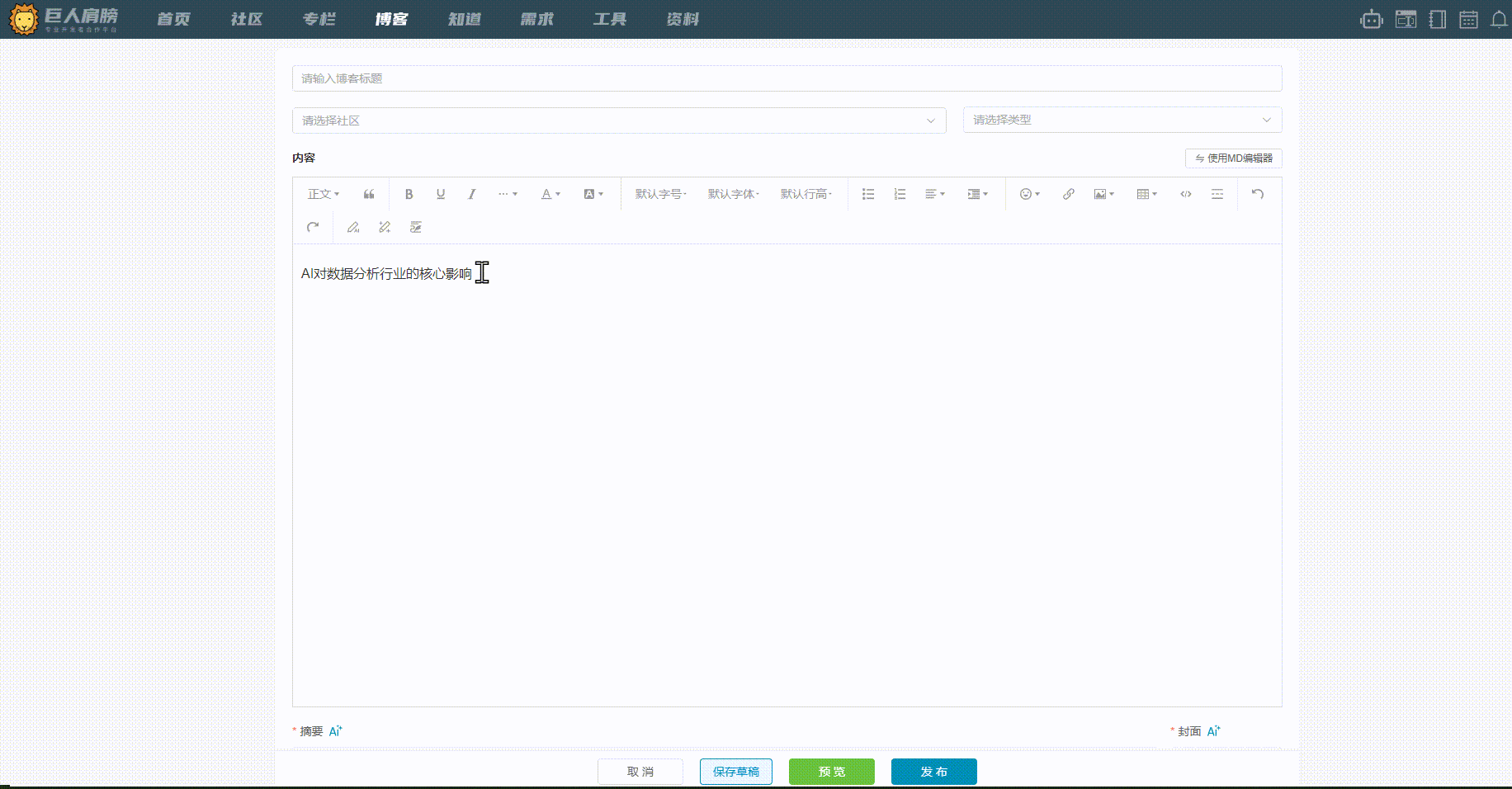
Task: Redo the last edit
Action: [x=313, y=227]
